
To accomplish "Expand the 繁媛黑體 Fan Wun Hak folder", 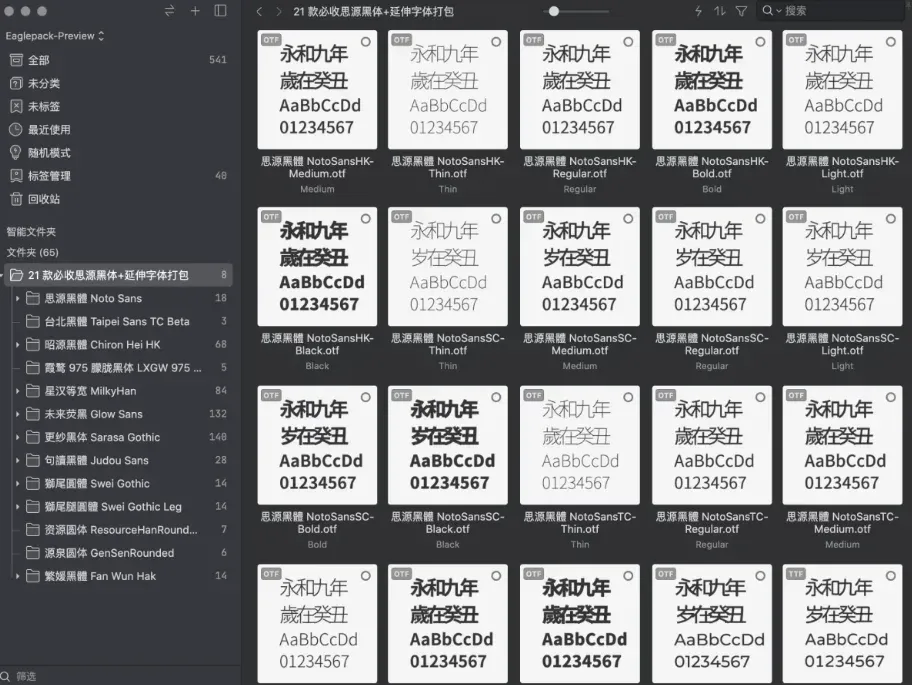I will (17, 576).
